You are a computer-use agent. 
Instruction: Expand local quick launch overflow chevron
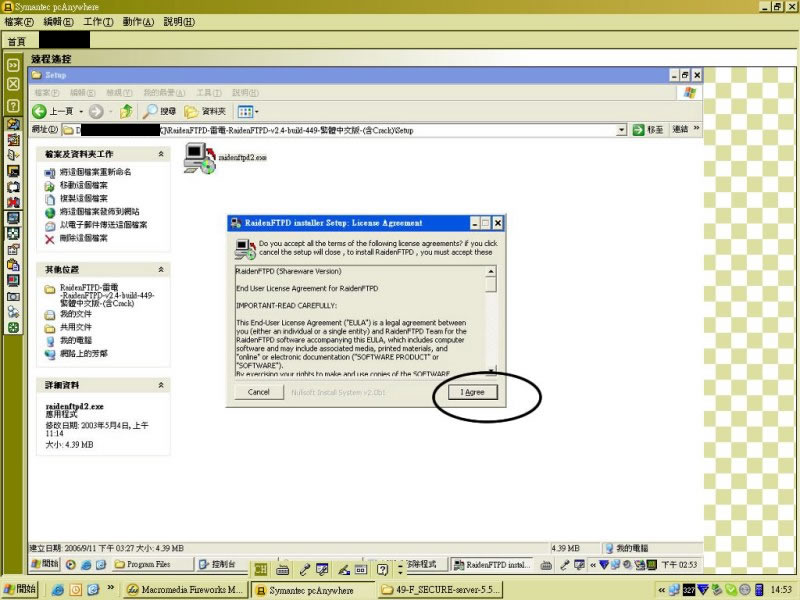110,588
